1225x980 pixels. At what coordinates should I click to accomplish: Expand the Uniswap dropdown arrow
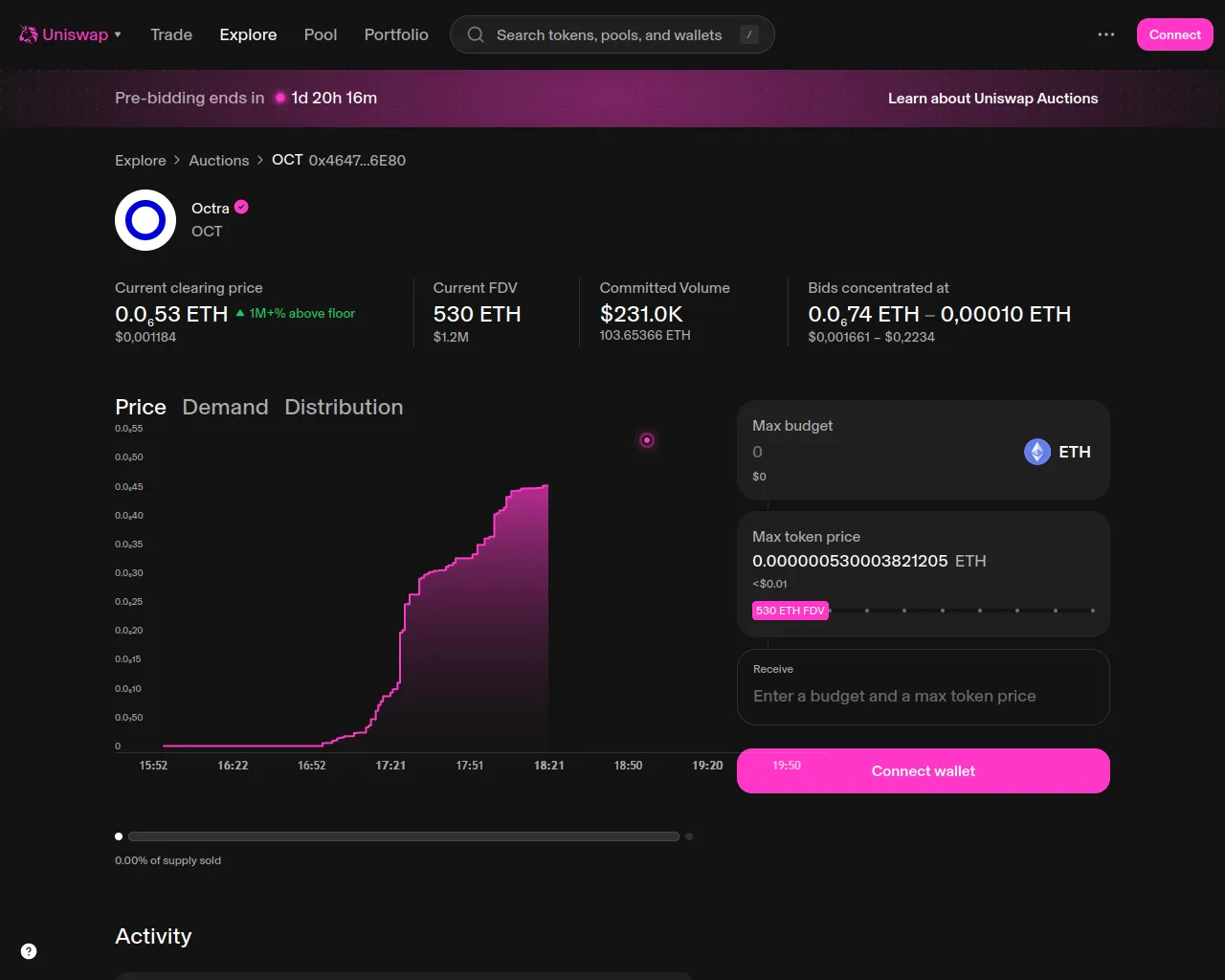118,34
